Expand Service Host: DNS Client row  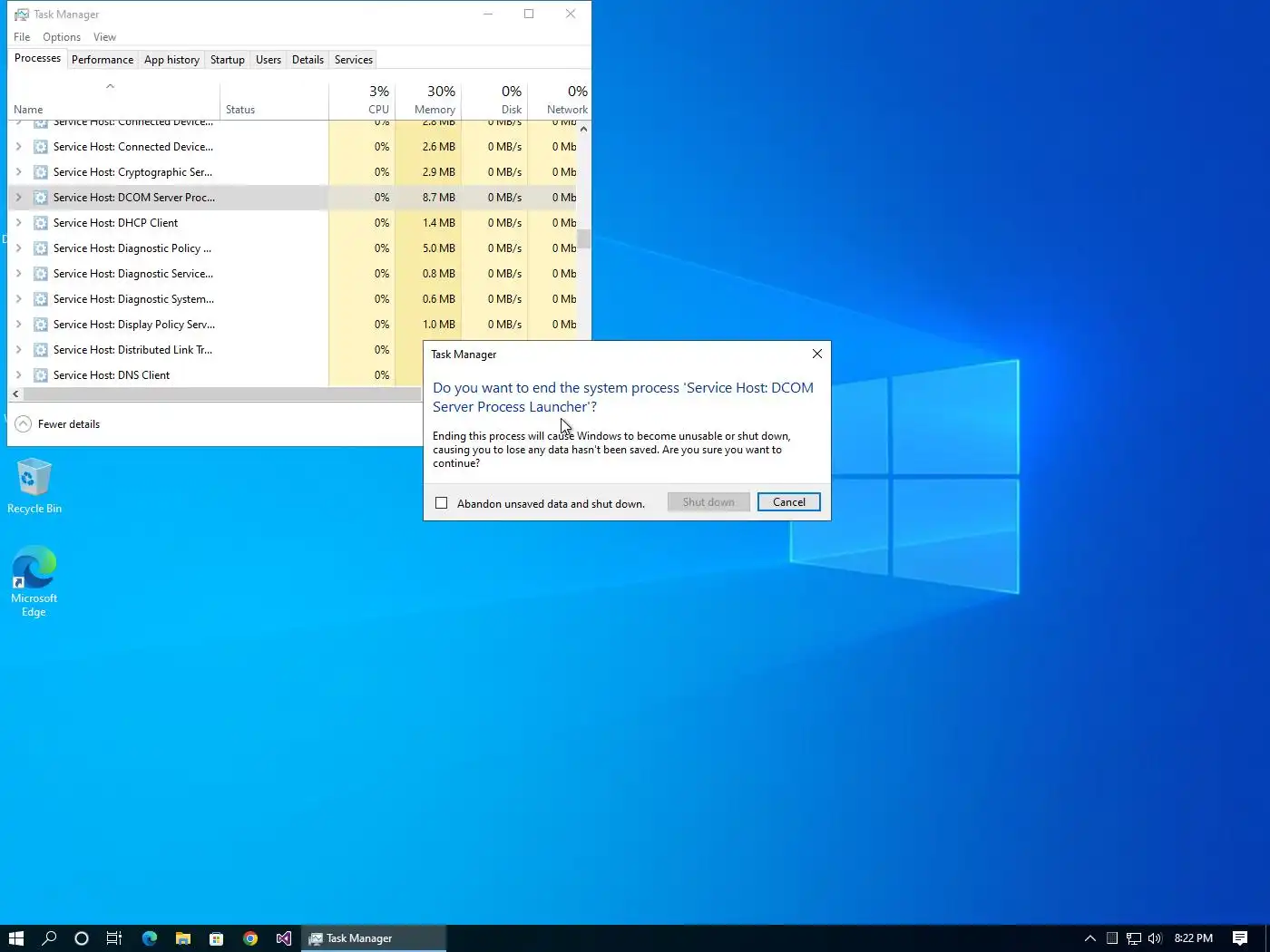pos(18,375)
